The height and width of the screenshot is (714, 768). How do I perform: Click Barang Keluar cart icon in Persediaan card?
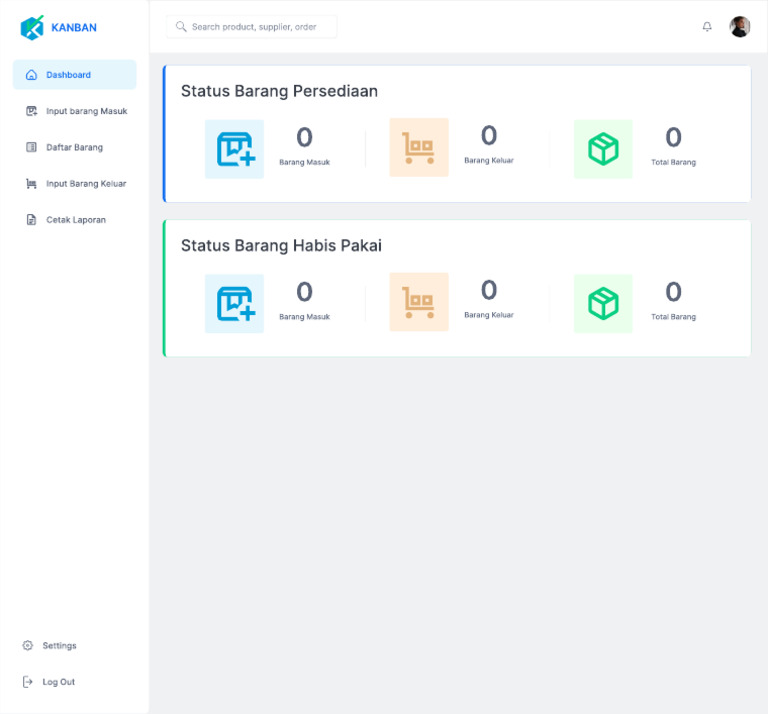pos(419,147)
